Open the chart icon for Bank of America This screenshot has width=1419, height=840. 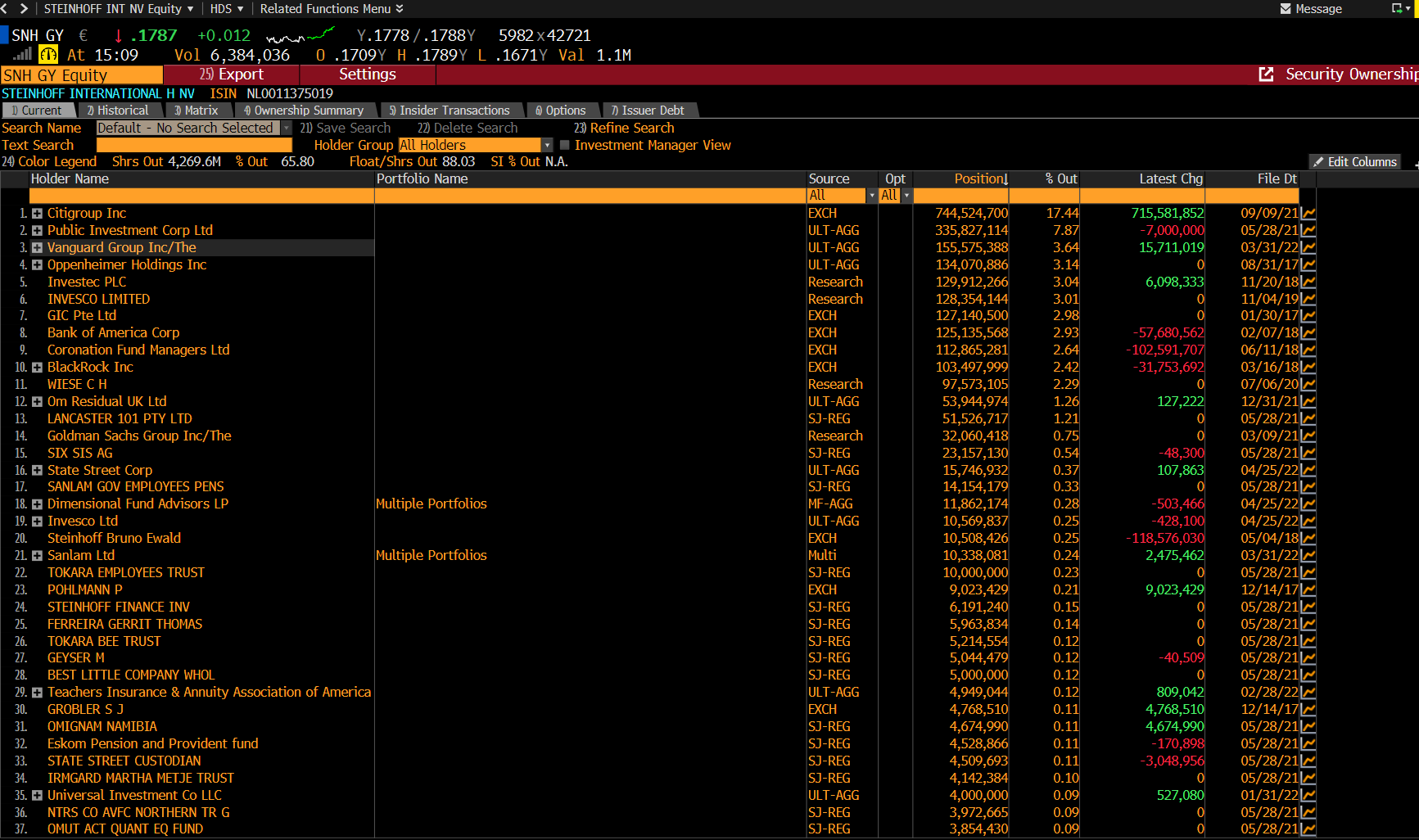click(1308, 333)
